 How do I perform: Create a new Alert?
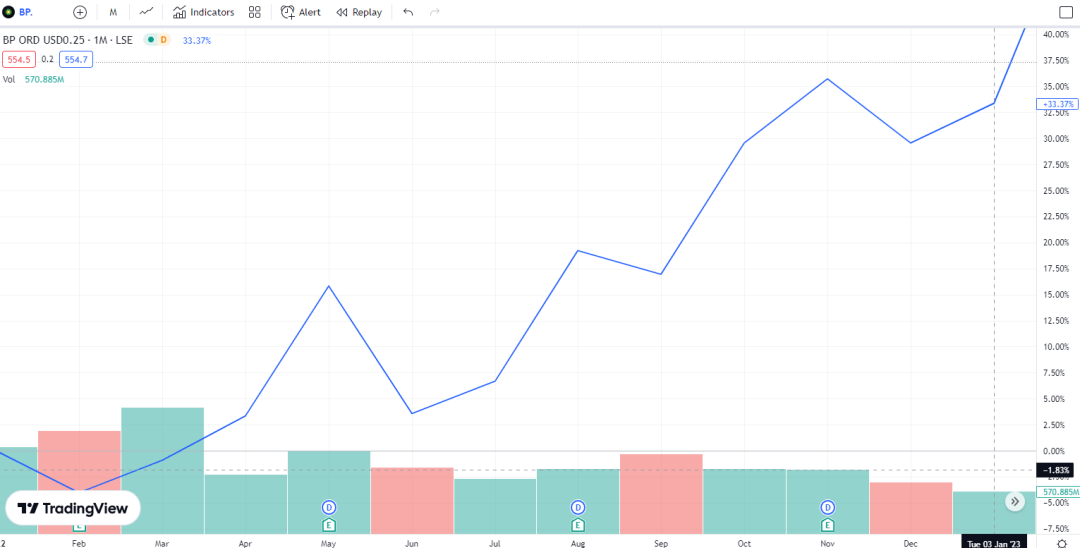pyautogui.click(x=301, y=12)
